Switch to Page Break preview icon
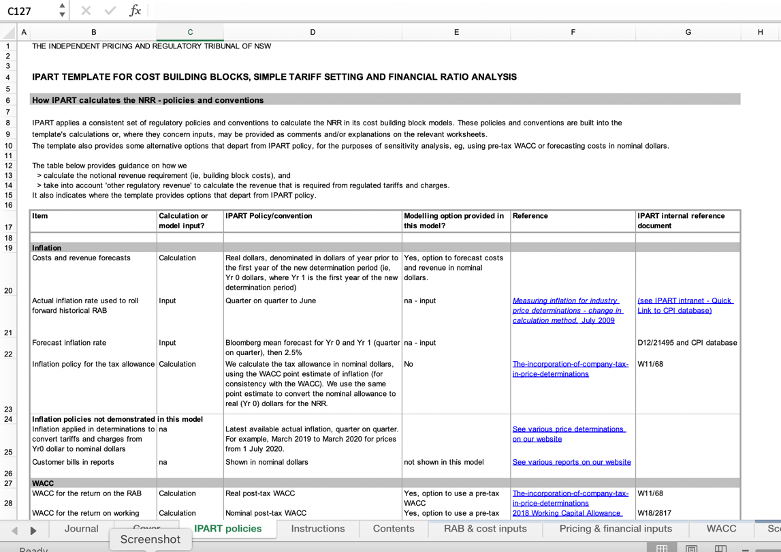This screenshot has width=781, height=552. (x=717, y=547)
